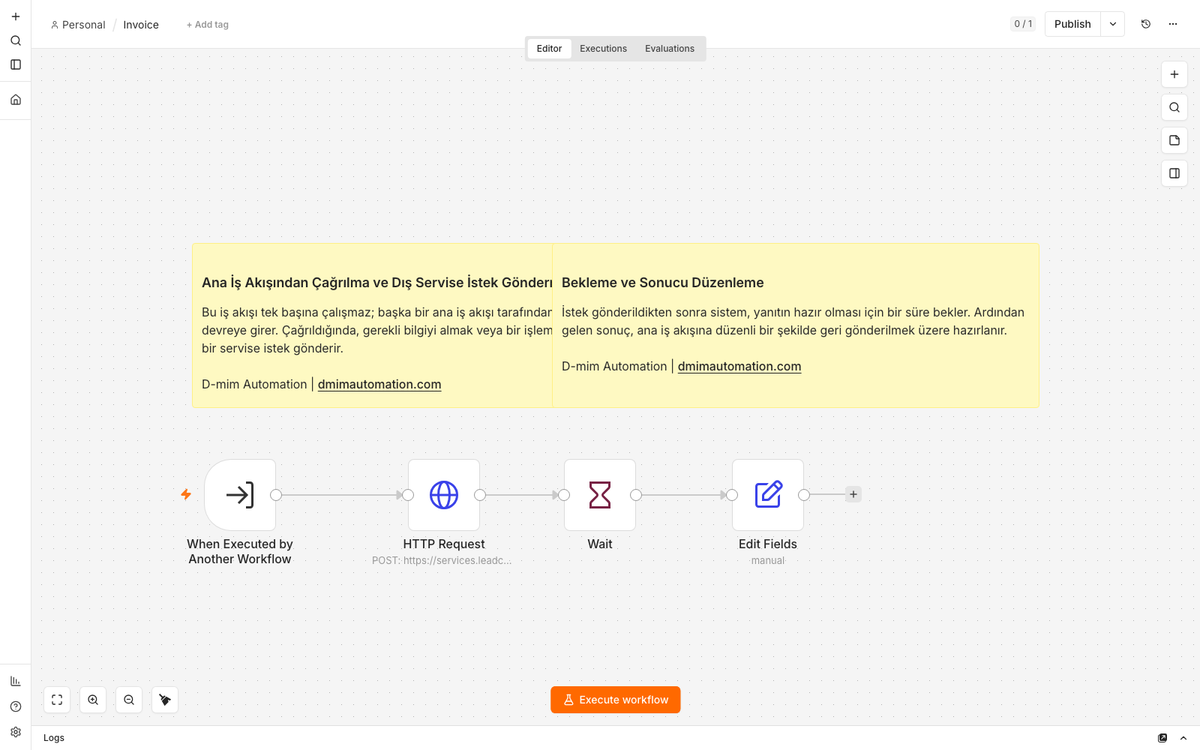
Task: Click the tidy up workflow button
Action: [x=165, y=700]
